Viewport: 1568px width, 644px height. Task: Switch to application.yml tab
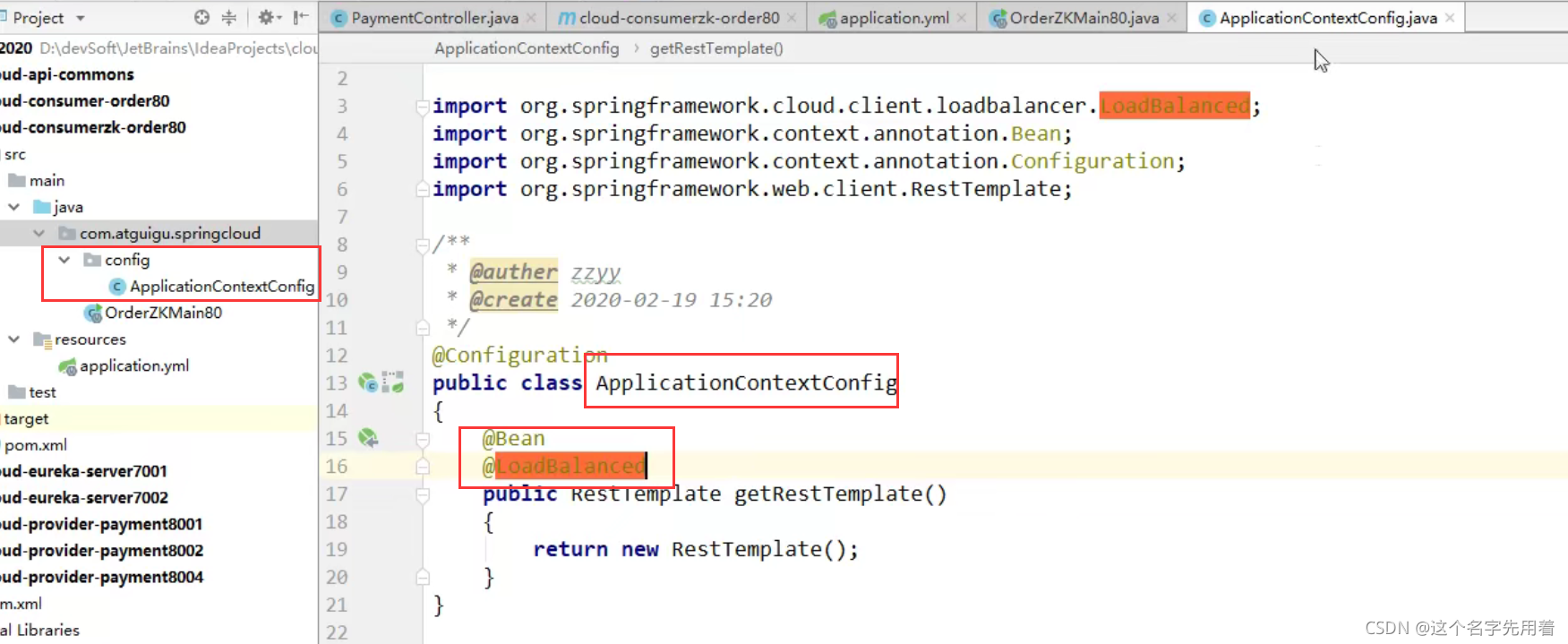[894, 18]
